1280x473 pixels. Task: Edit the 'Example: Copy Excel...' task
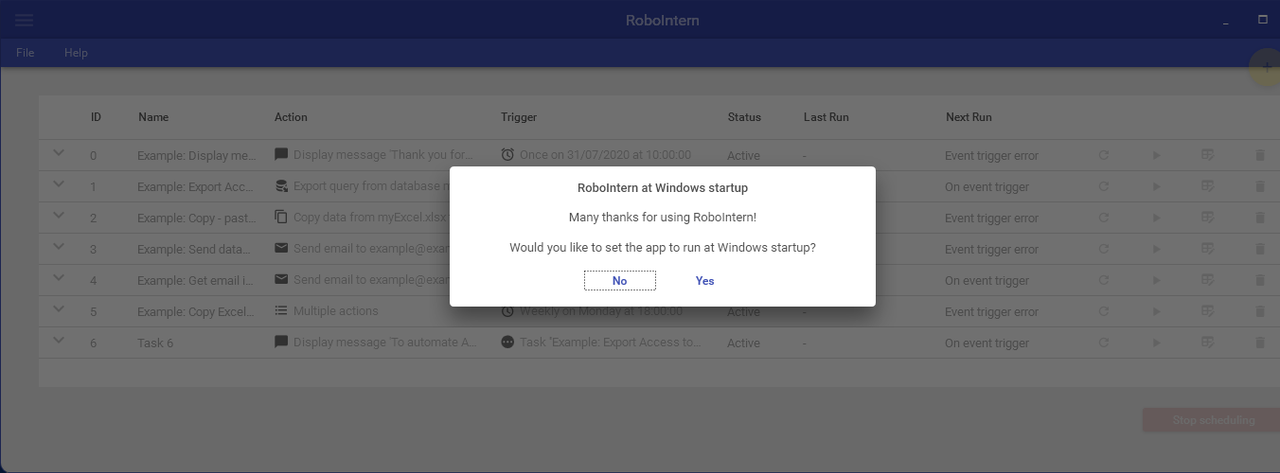(1208, 311)
